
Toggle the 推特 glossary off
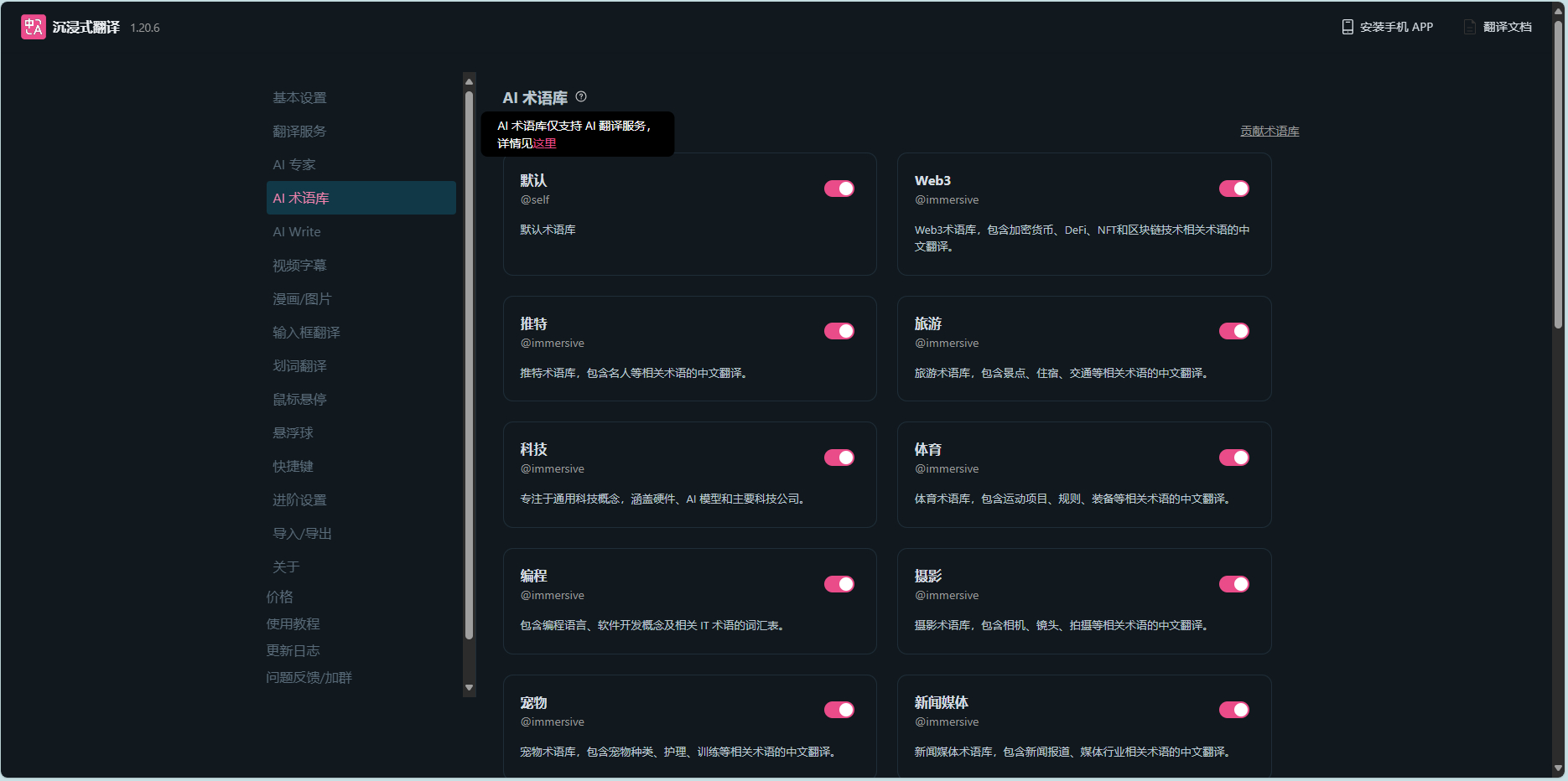(839, 331)
